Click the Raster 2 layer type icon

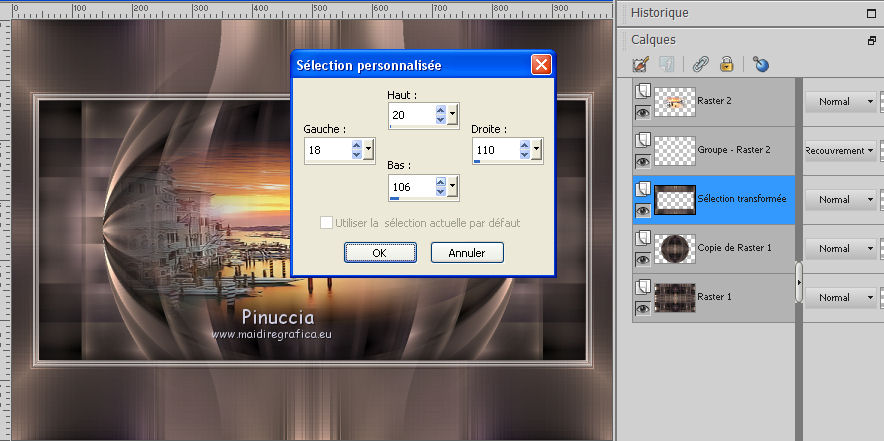click(x=643, y=91)
